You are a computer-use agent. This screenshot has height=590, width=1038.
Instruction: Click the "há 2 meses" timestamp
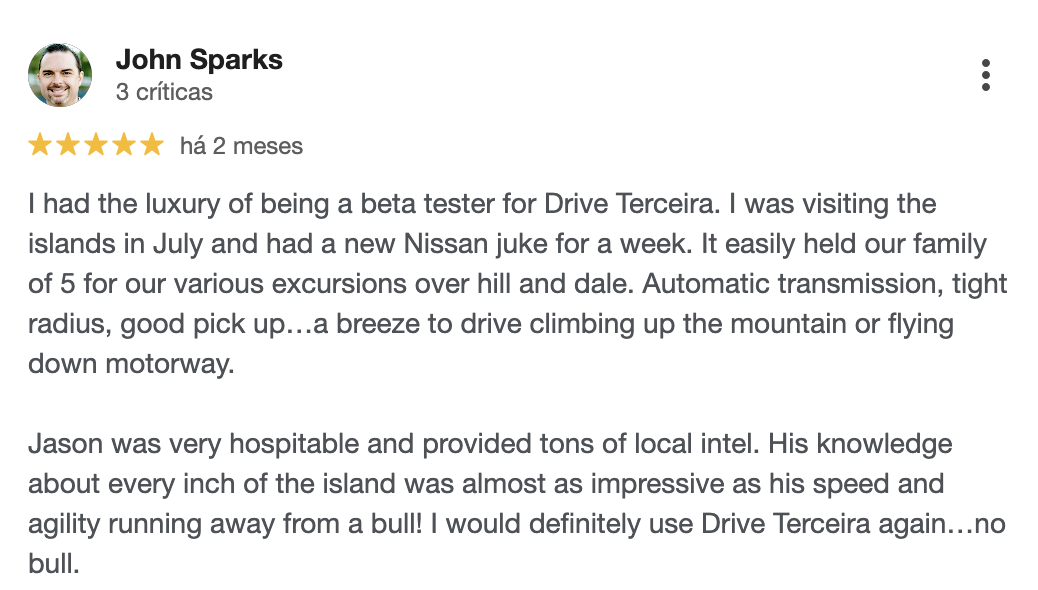pyautogui.click(x=241, y=146)
